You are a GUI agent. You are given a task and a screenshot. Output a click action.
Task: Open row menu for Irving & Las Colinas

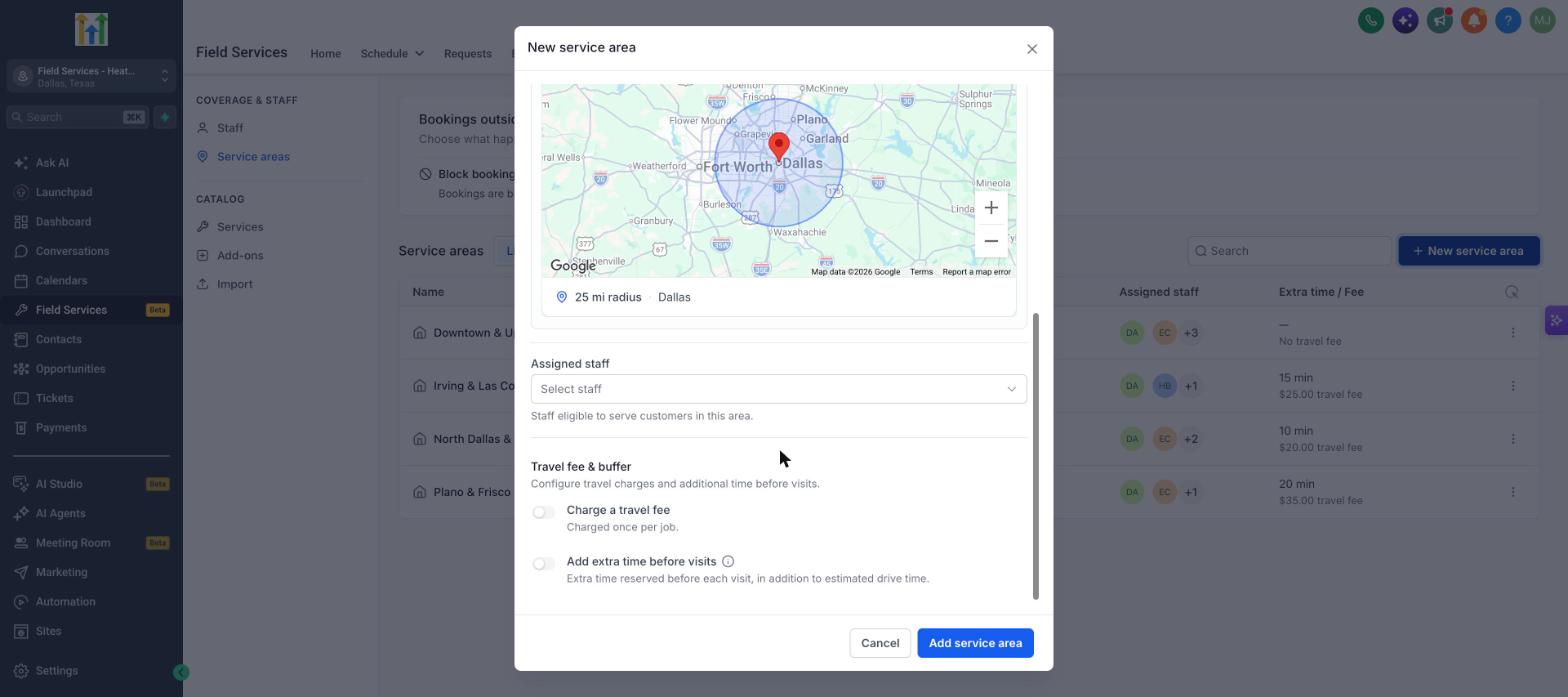click(x=1512, y=386)
